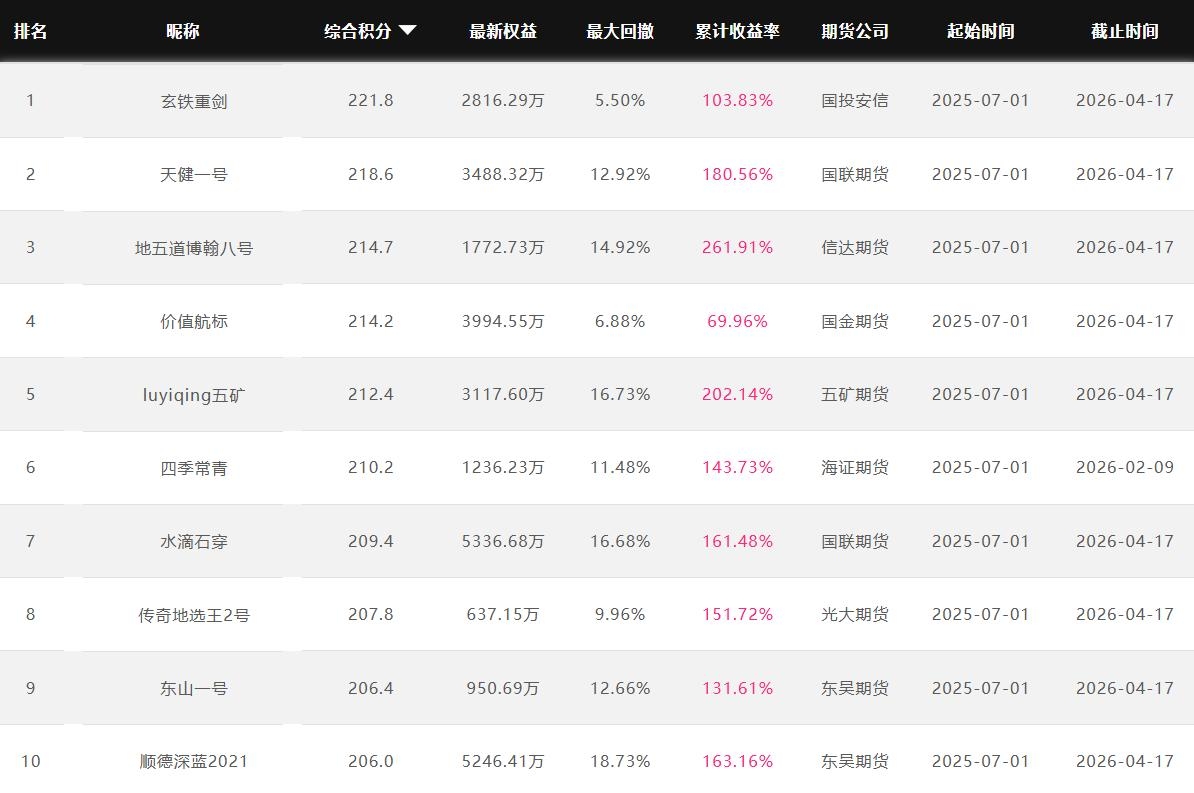Sort by 累计收益率 column header
1194x793 pixels.
(x=737, y=31)
